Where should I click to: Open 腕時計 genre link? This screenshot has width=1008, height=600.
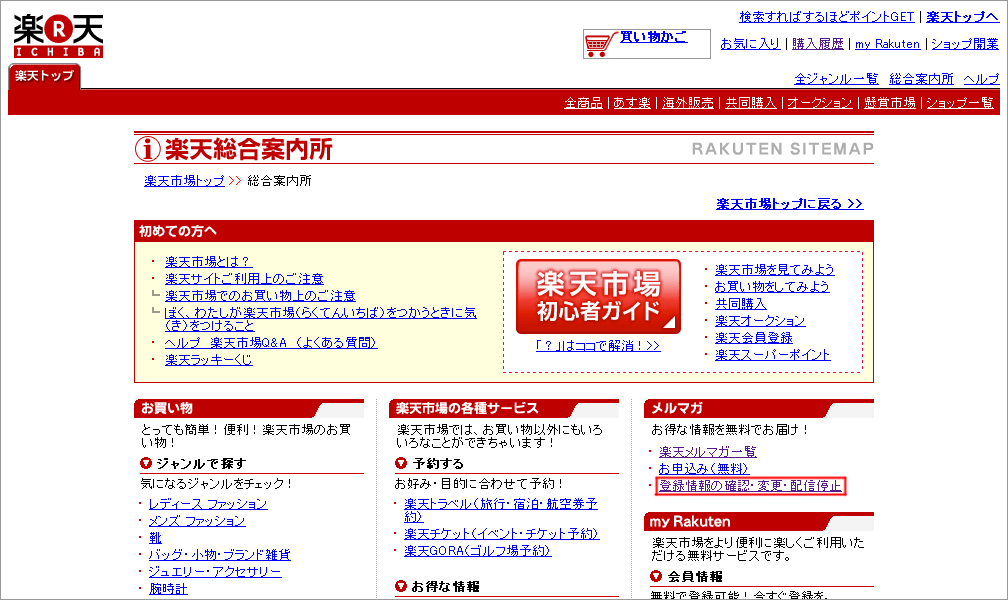click(x=168, y=588)
